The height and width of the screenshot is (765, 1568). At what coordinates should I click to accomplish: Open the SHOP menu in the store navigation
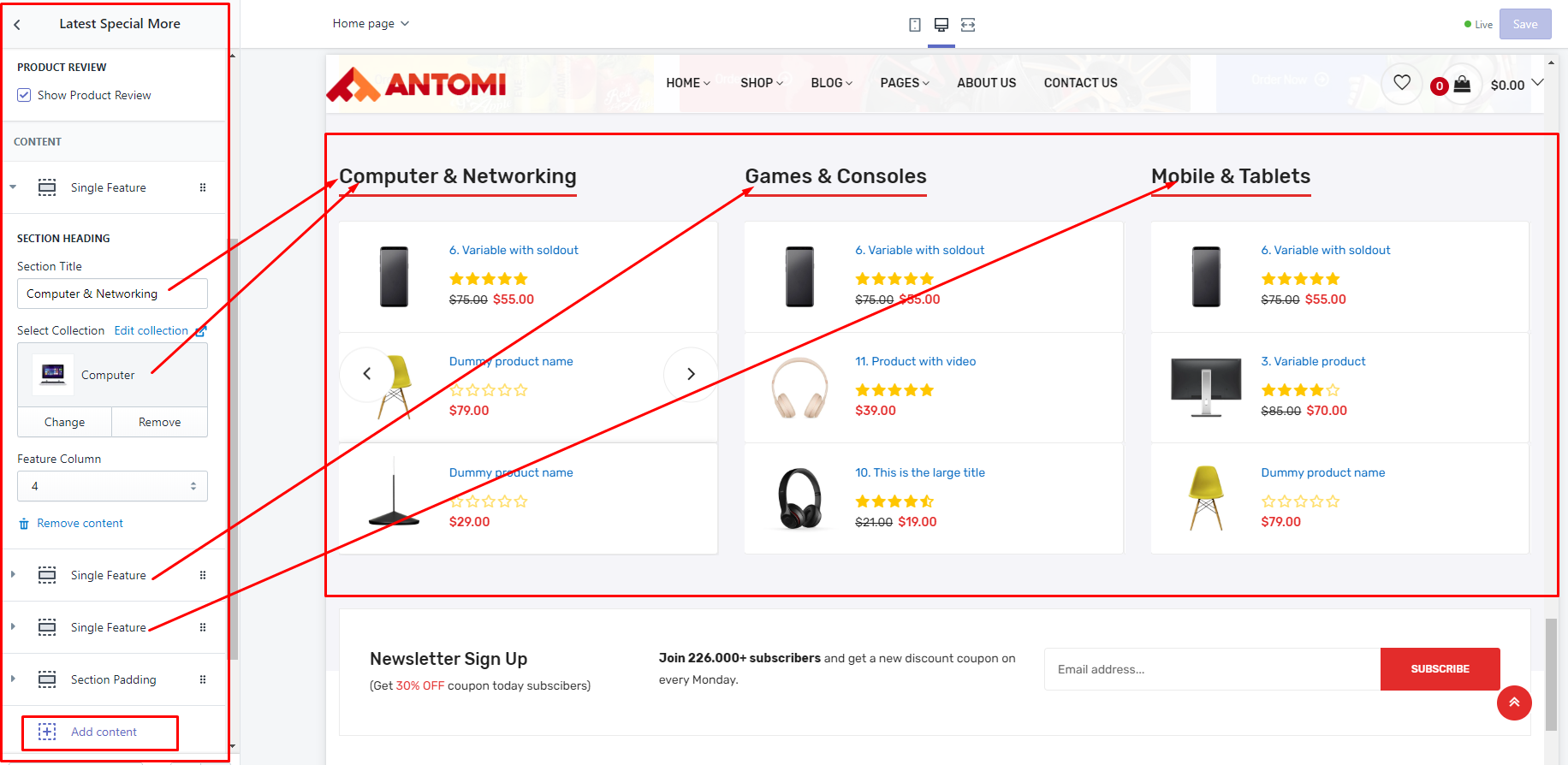pyautogui.click(x=761, y=83)
